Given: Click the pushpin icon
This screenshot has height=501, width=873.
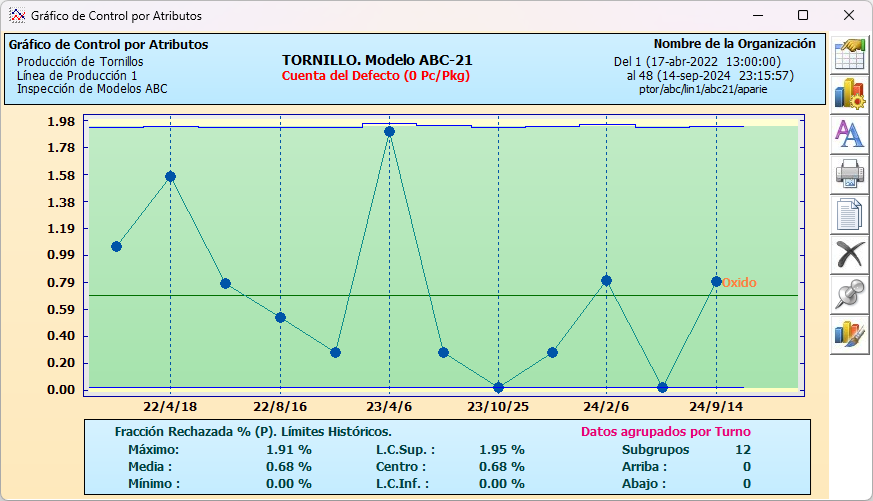Looking at the screenshot, I should (849, 294).
